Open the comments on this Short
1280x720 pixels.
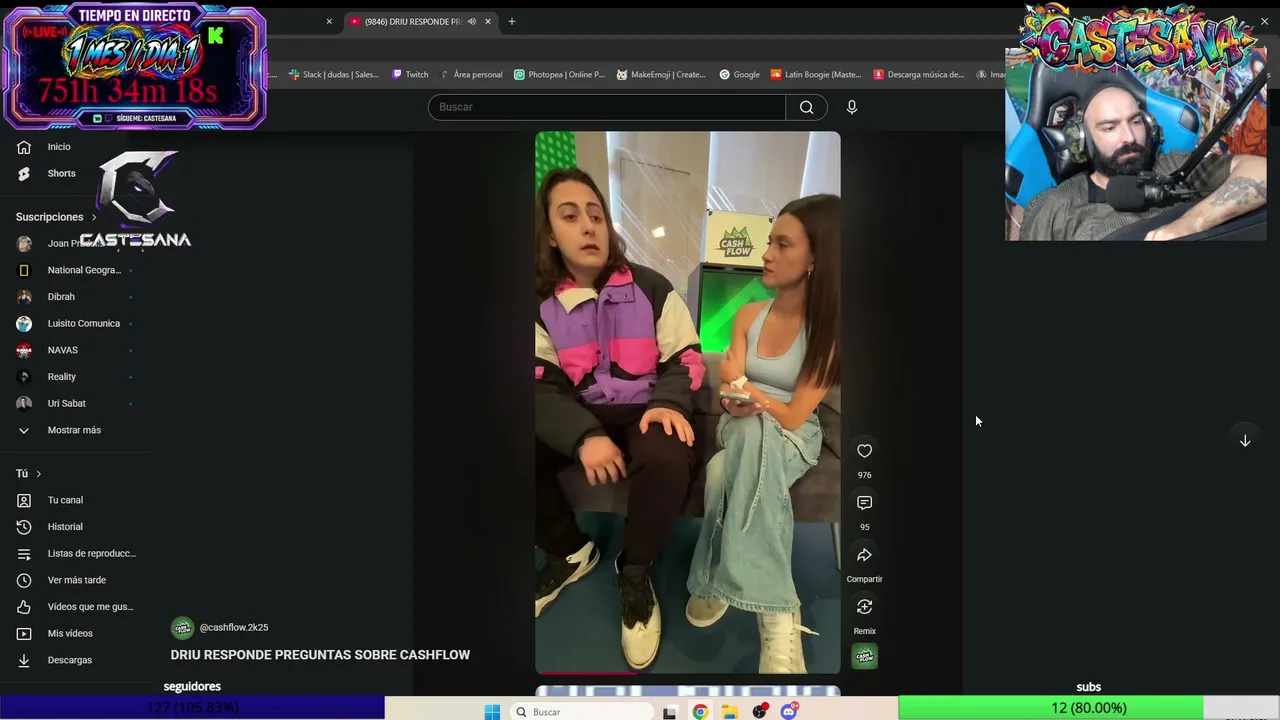864,503
